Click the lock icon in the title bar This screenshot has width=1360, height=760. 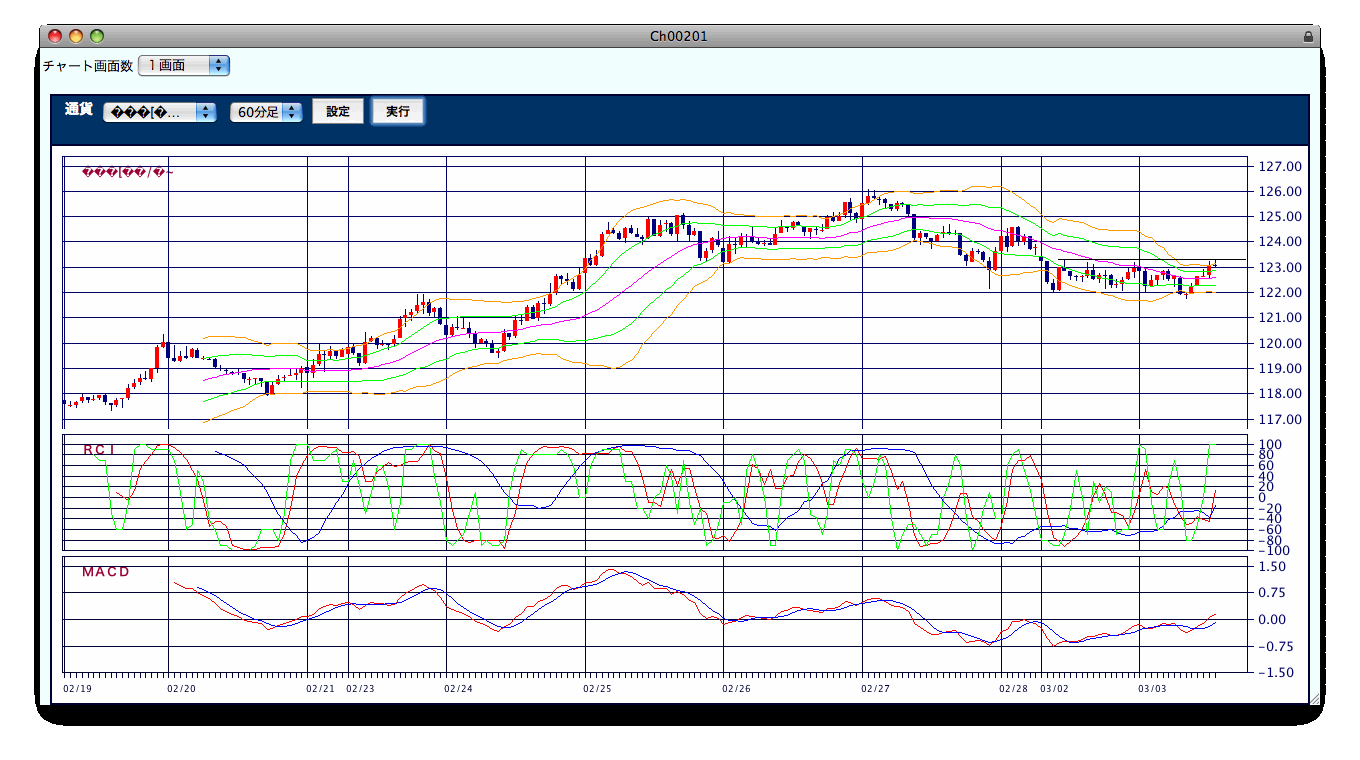coord(1308,36)
